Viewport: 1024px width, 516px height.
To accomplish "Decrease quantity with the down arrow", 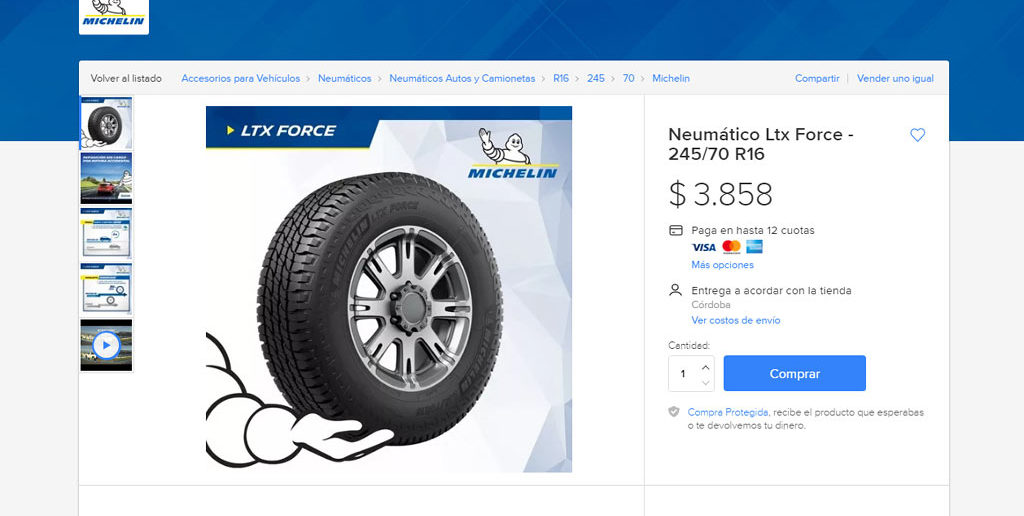I will (x=705, y=382).
